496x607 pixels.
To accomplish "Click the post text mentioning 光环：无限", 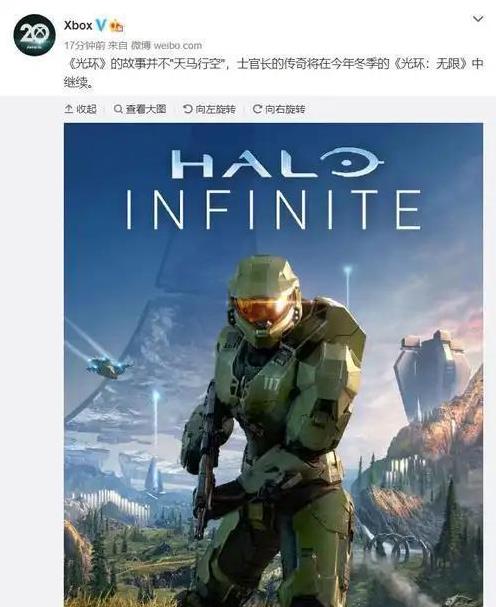I will point(273,73).
